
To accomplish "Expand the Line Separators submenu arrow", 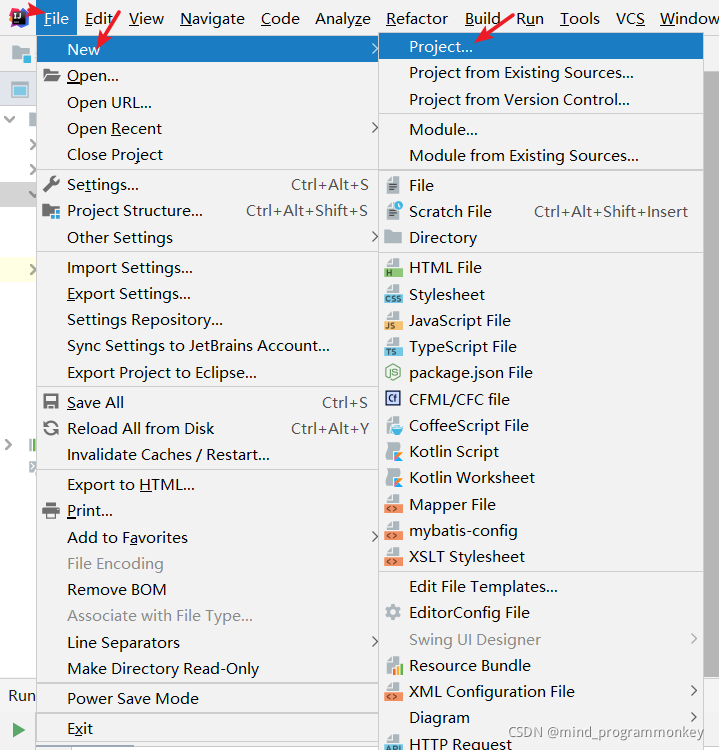I will pyautogui.click(x=374, y=641).
